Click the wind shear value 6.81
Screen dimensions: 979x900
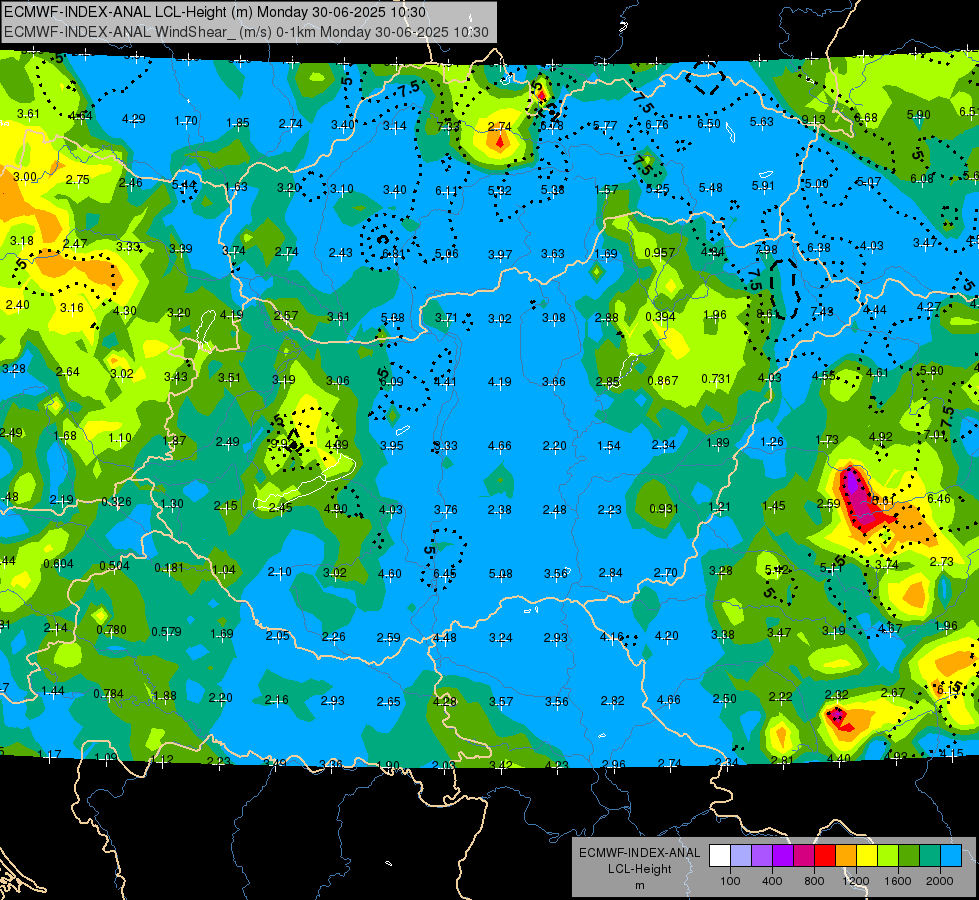[393, 254]
